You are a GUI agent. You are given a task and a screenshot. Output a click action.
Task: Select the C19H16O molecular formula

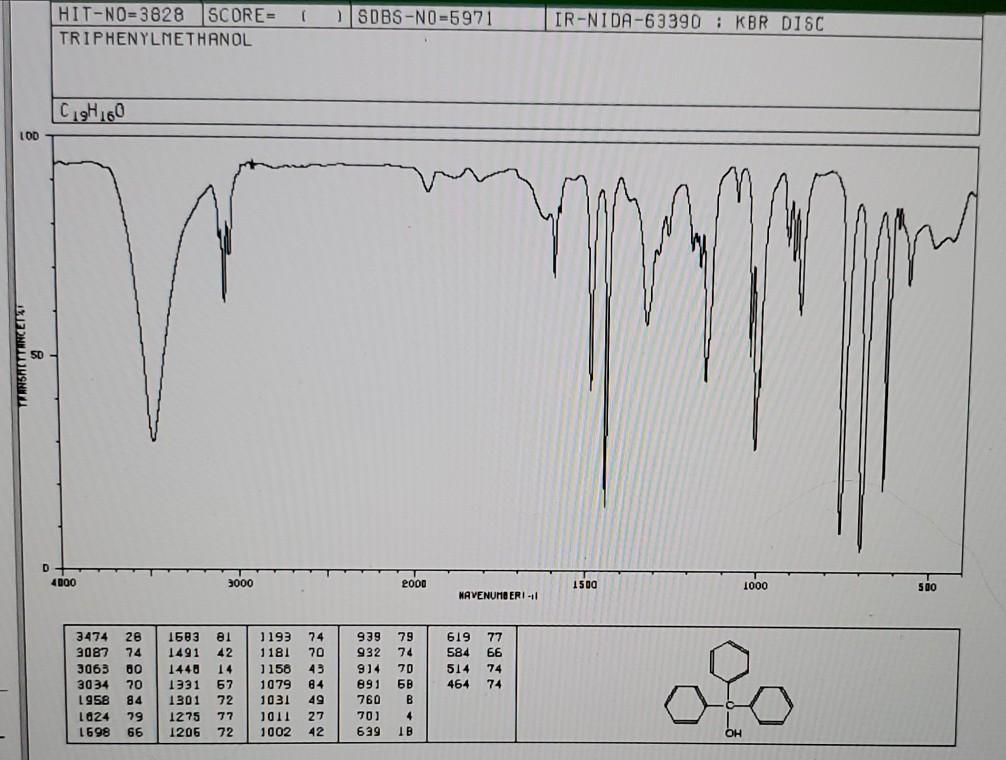click(x=92, y=112)
